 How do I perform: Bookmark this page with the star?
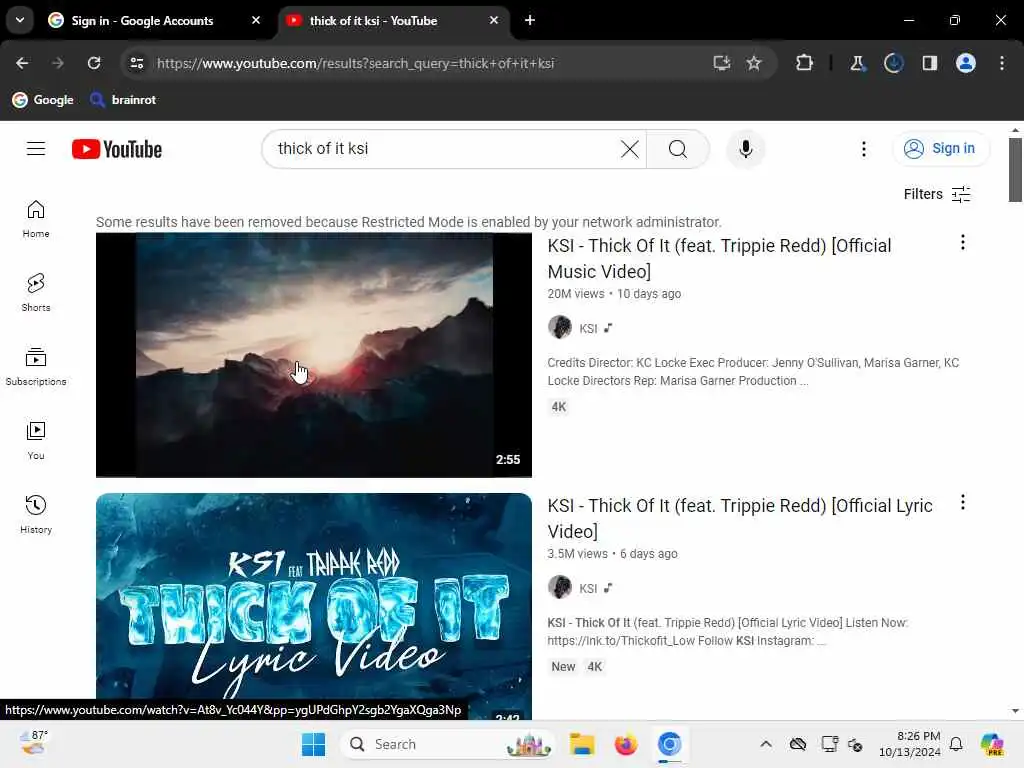point(754,63)
